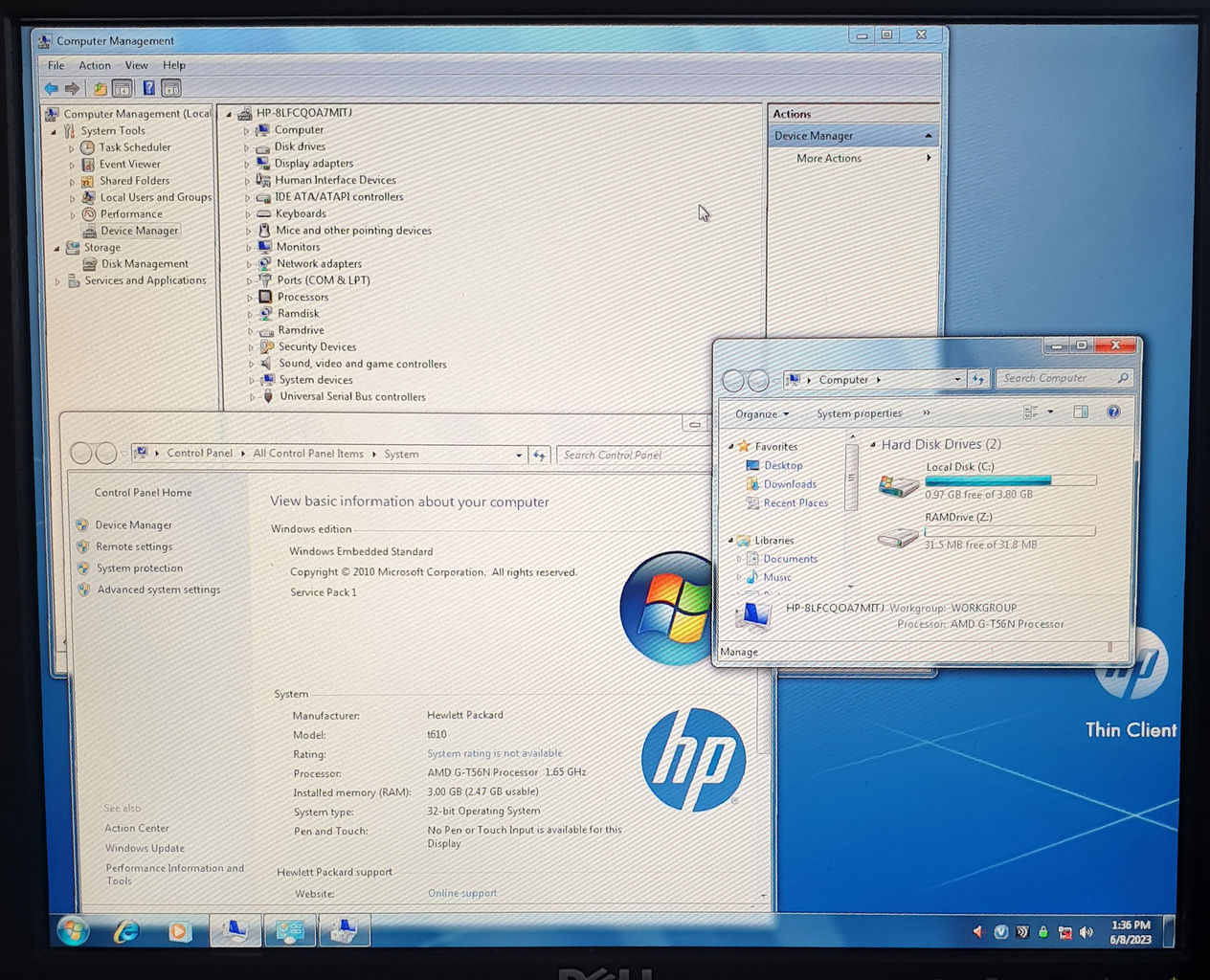Open Windows Media Player from taskbar
Viewport: 1210px width, 980px height.
179,930
